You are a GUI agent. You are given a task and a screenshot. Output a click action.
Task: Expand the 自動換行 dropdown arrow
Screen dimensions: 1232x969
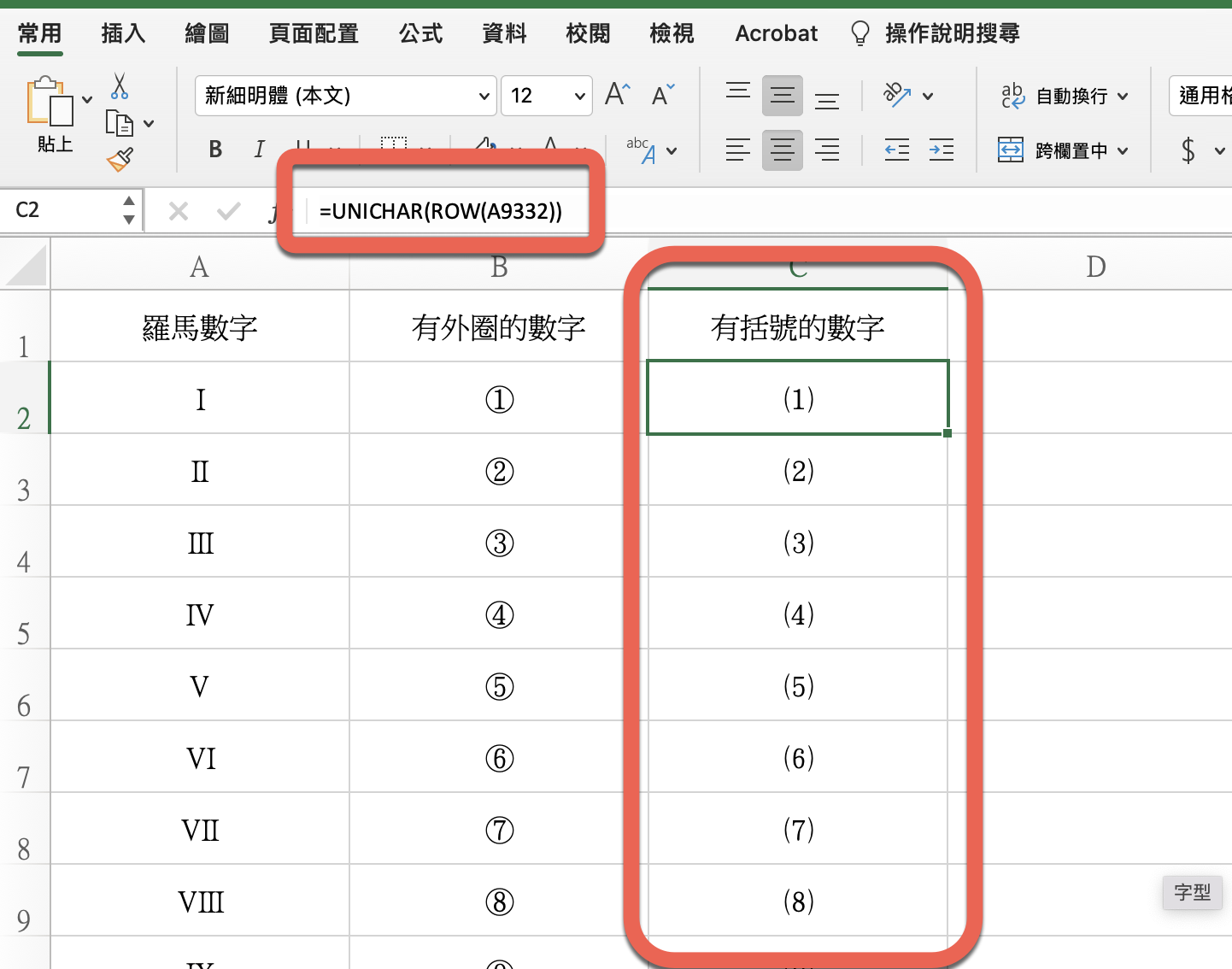tap(1123, 96)
